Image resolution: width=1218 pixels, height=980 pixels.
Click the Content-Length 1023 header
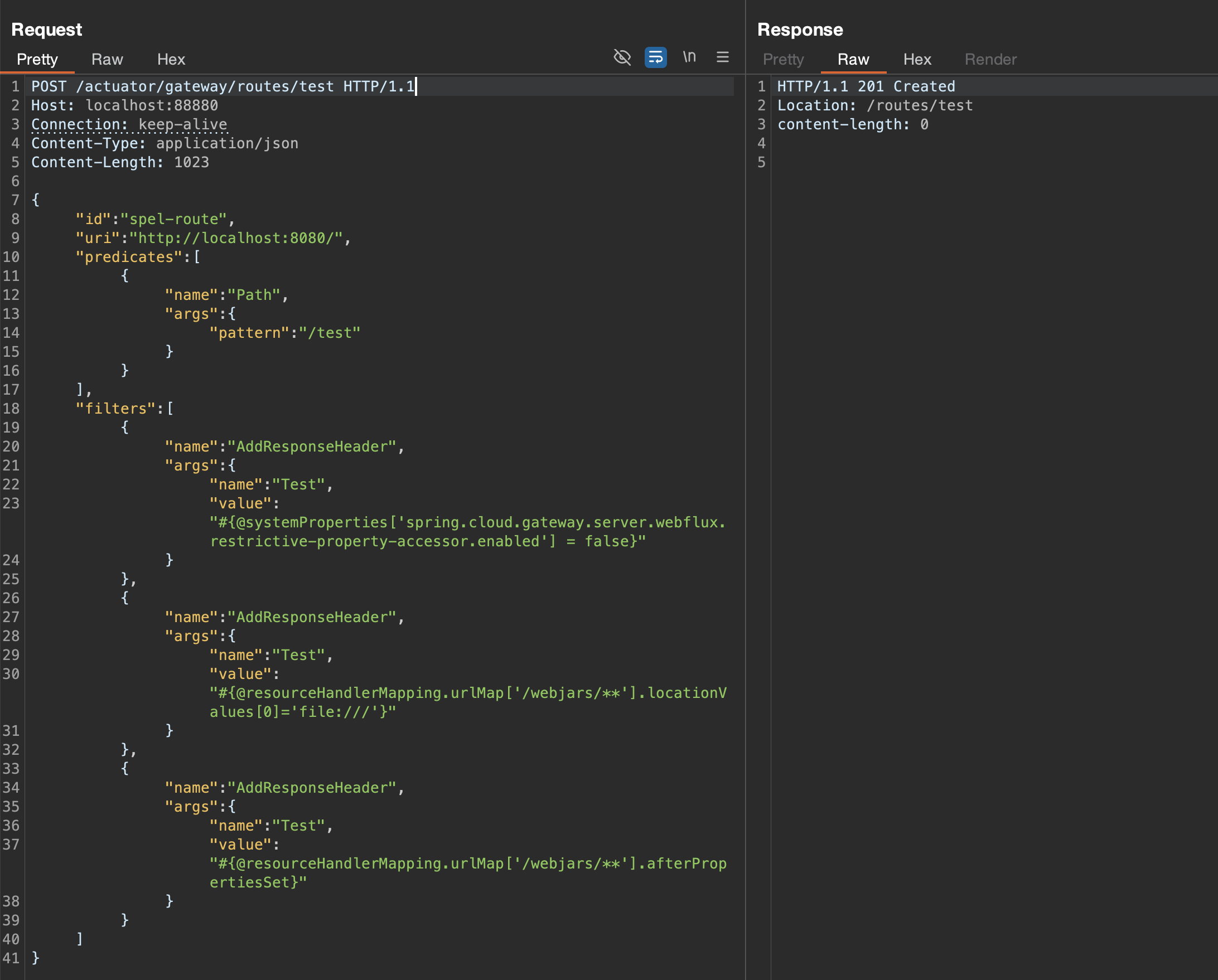click(x=120, y=162)
